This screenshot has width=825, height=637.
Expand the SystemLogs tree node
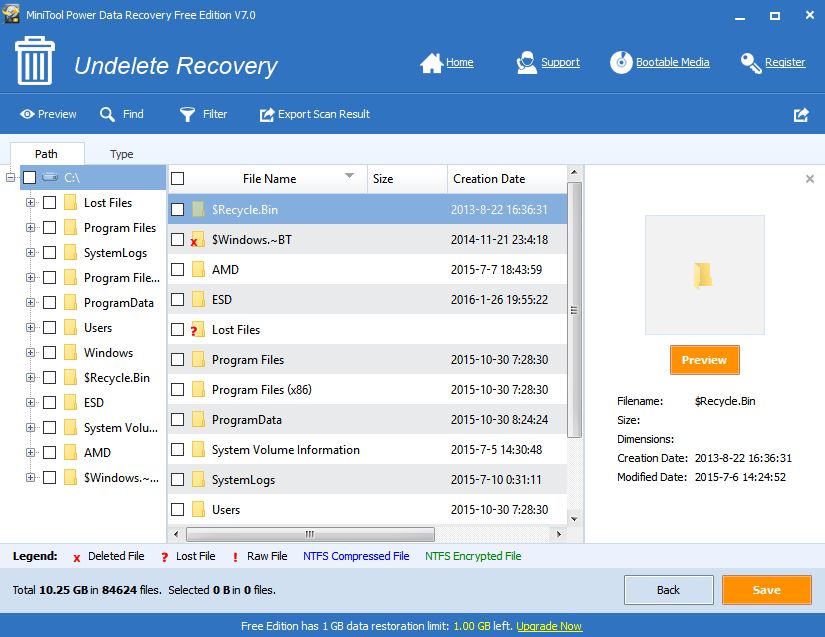(31, 252)
